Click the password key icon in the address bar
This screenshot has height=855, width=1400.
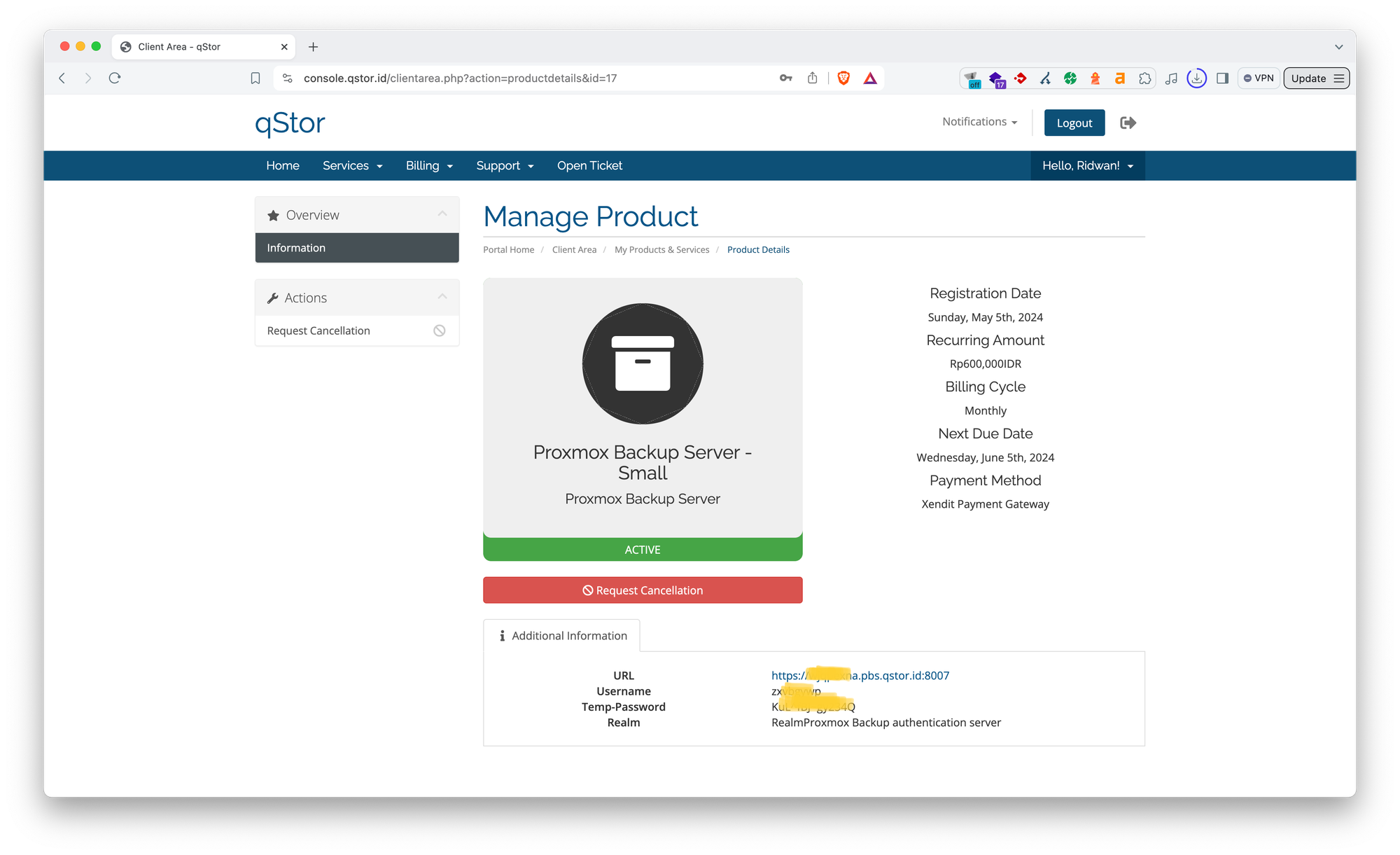click(x=786, y=78)
